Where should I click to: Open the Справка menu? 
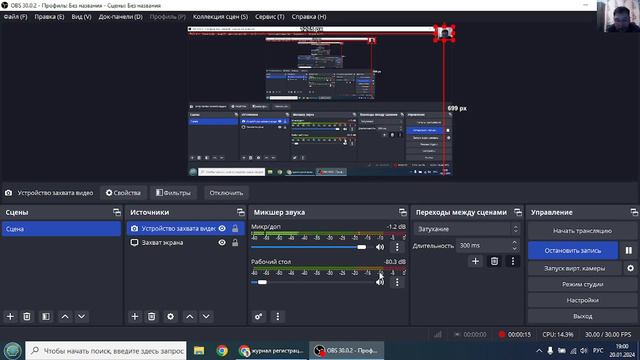[309, 17]
